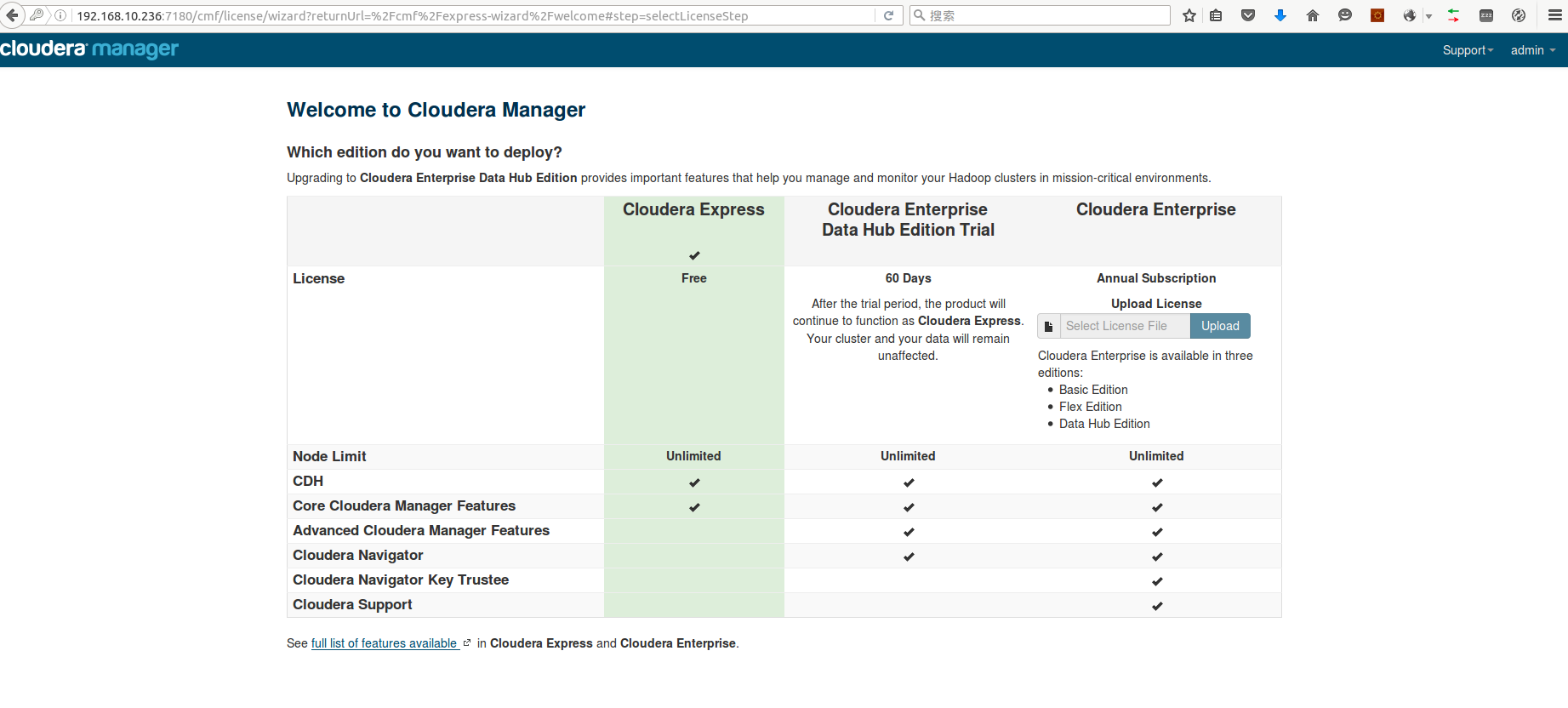Click the 'Upload License' label
The height and width of the screenshot is (708, 1568).
click(x=1156, y=304)
